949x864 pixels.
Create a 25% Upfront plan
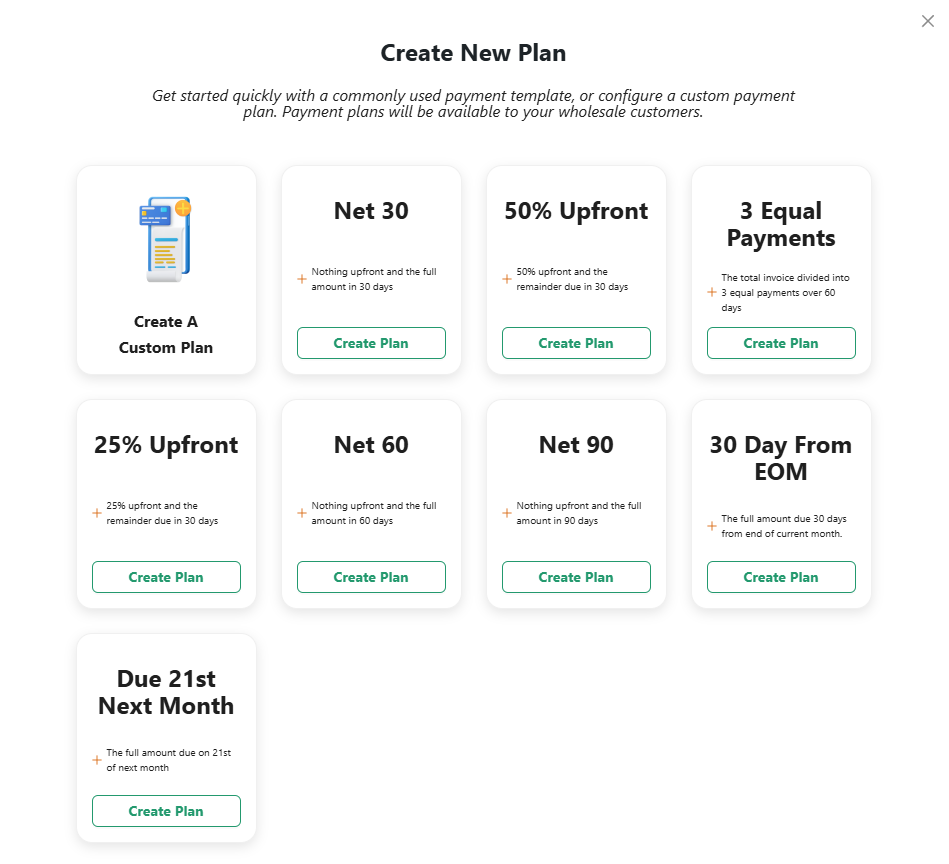click(166, 577)
